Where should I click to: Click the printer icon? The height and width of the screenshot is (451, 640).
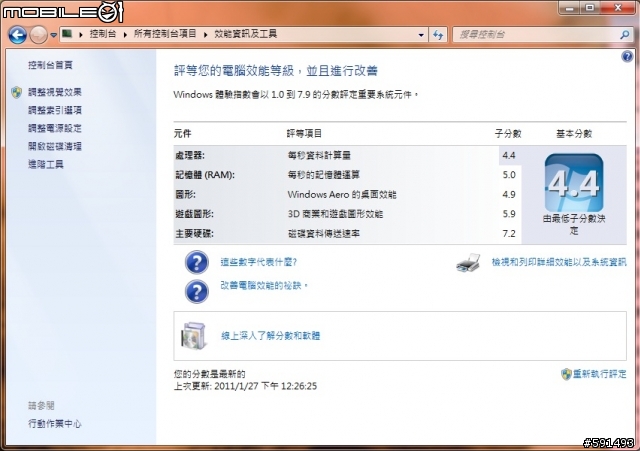[x=468, y=262]
